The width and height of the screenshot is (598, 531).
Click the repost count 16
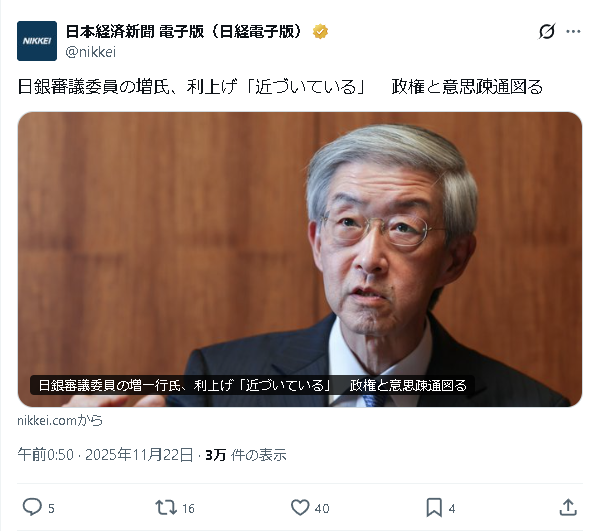click(188, 508)
